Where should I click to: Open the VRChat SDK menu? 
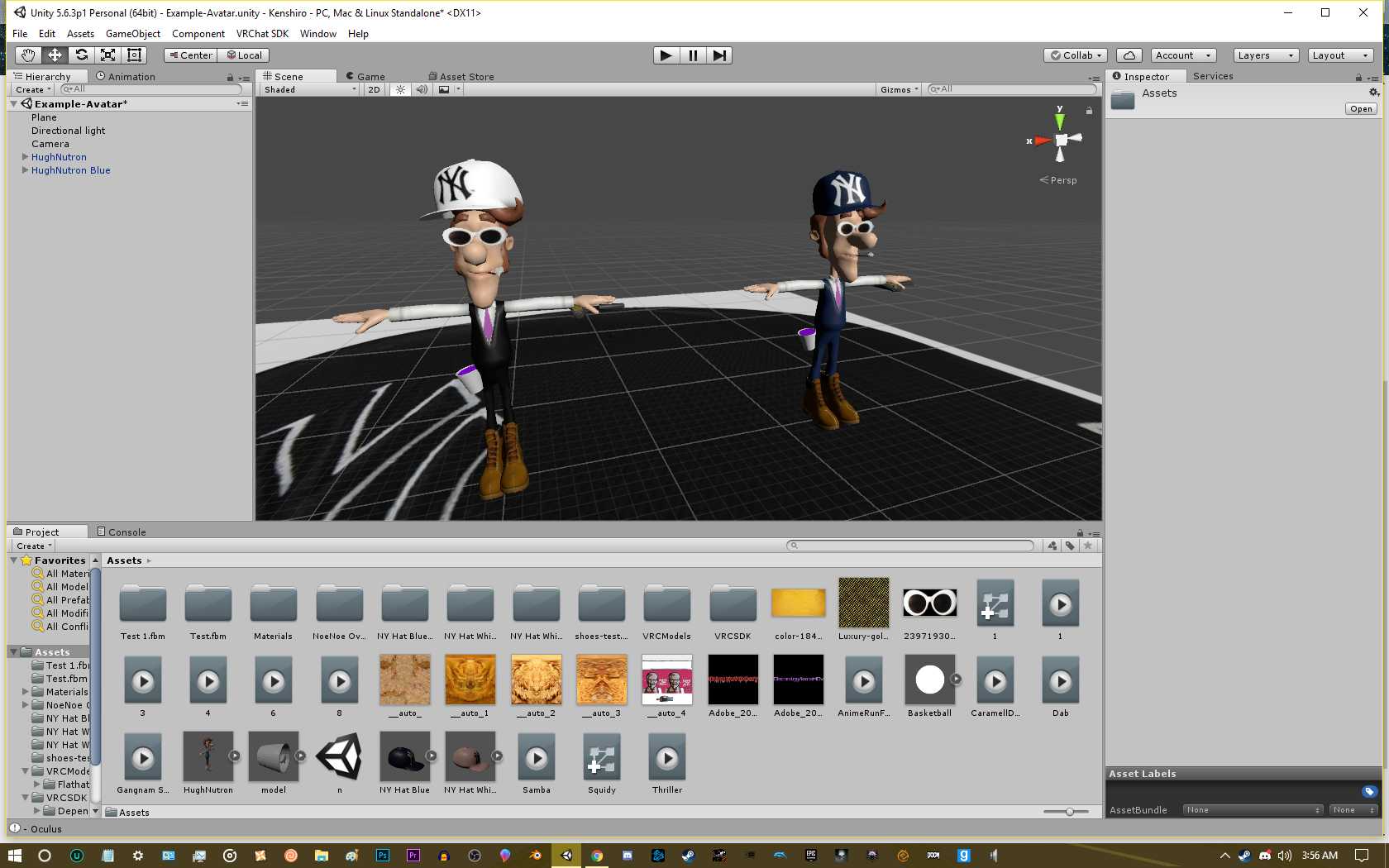pos(262,34)
